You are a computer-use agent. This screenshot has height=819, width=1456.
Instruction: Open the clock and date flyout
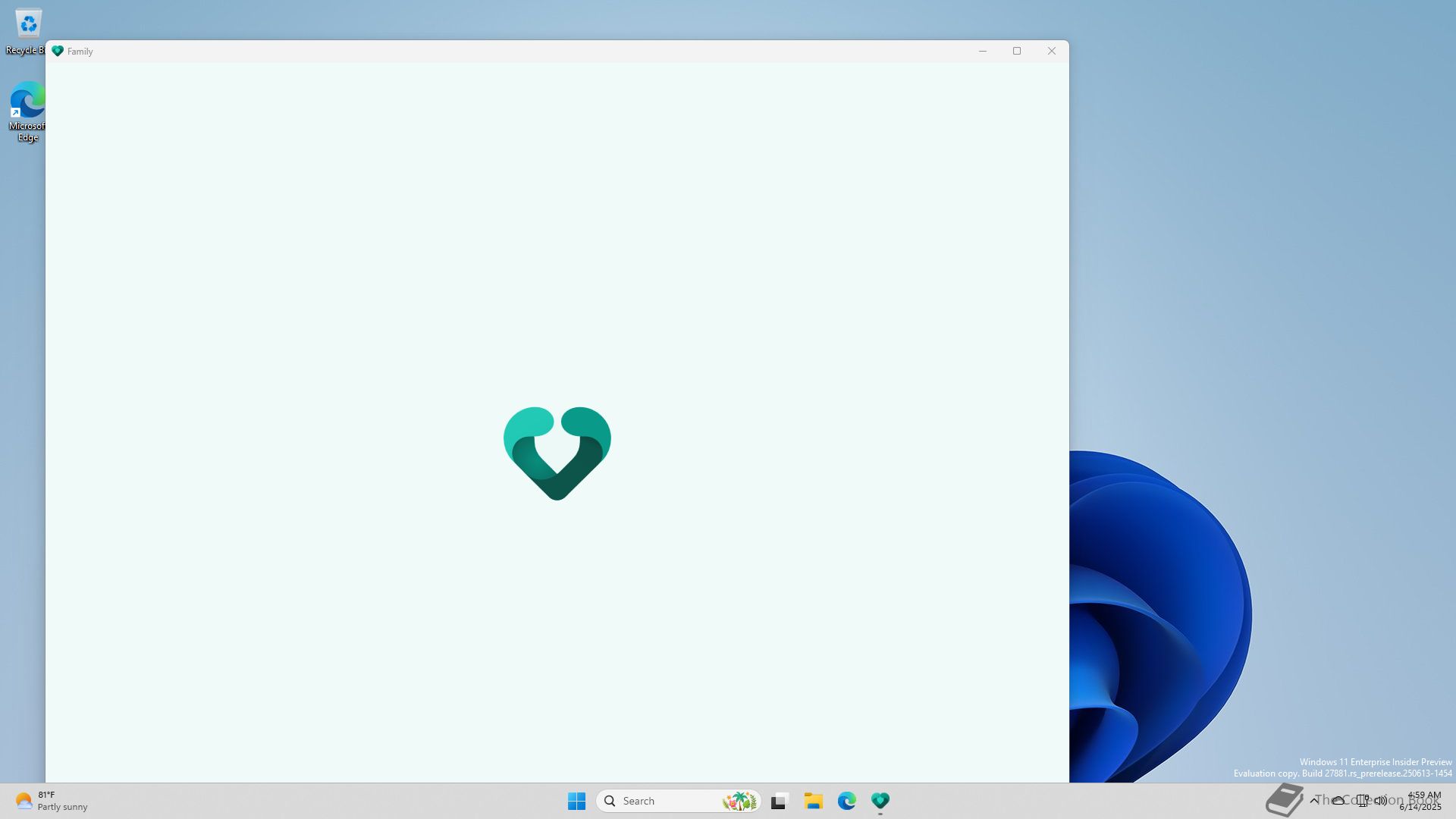(x=1423, y=801)
